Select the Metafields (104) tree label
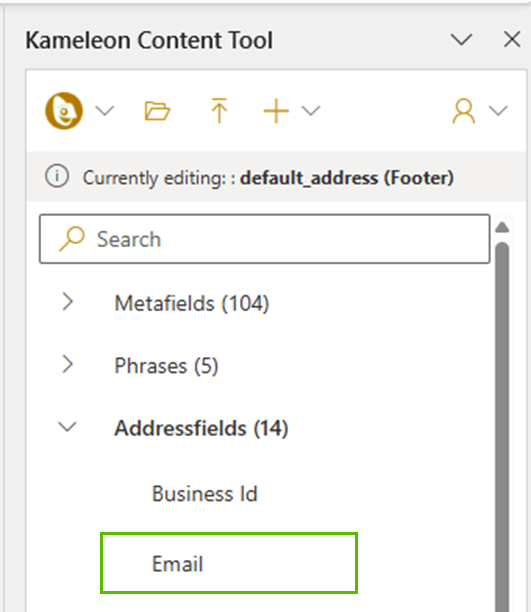 pyautogui.click(x=192, y=303)
